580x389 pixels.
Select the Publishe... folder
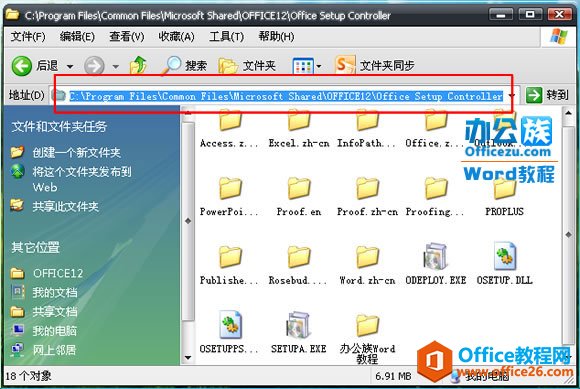[x=229, y=265]
